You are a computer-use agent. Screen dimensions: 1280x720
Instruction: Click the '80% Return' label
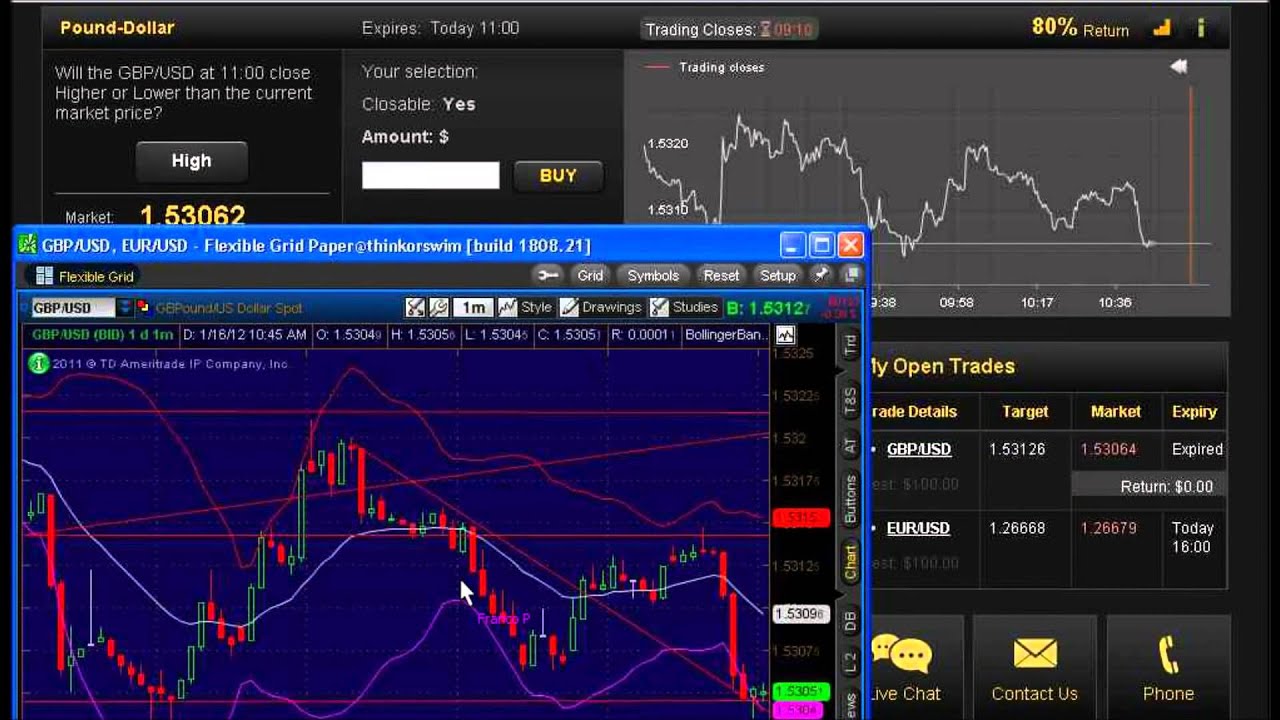[x=1080, y=28]
